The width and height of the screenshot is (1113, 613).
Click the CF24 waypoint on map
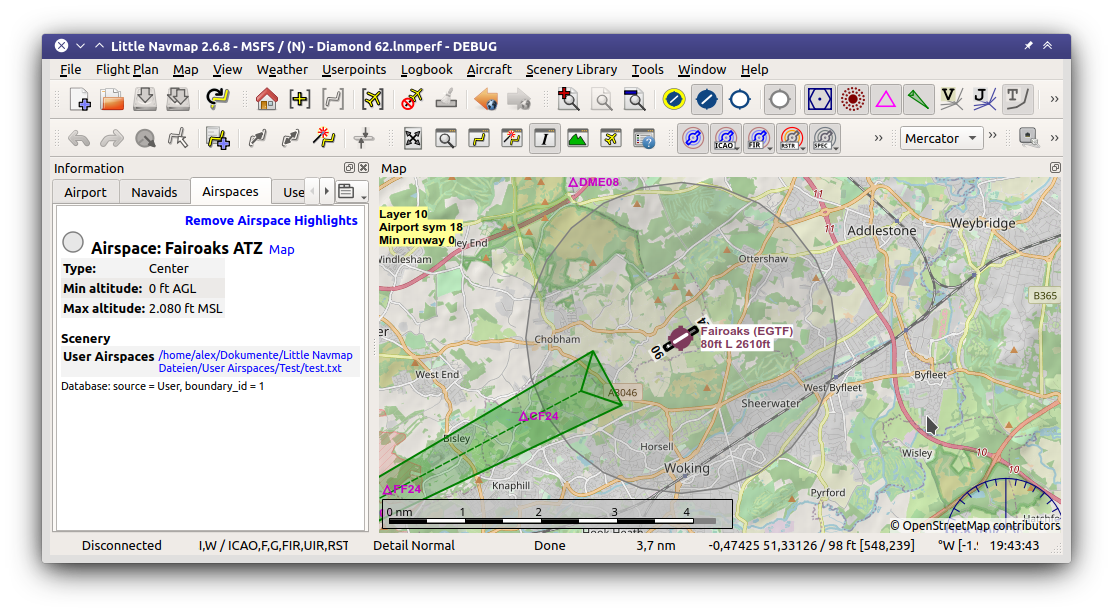pyautogui.click(x=524, y=416)
